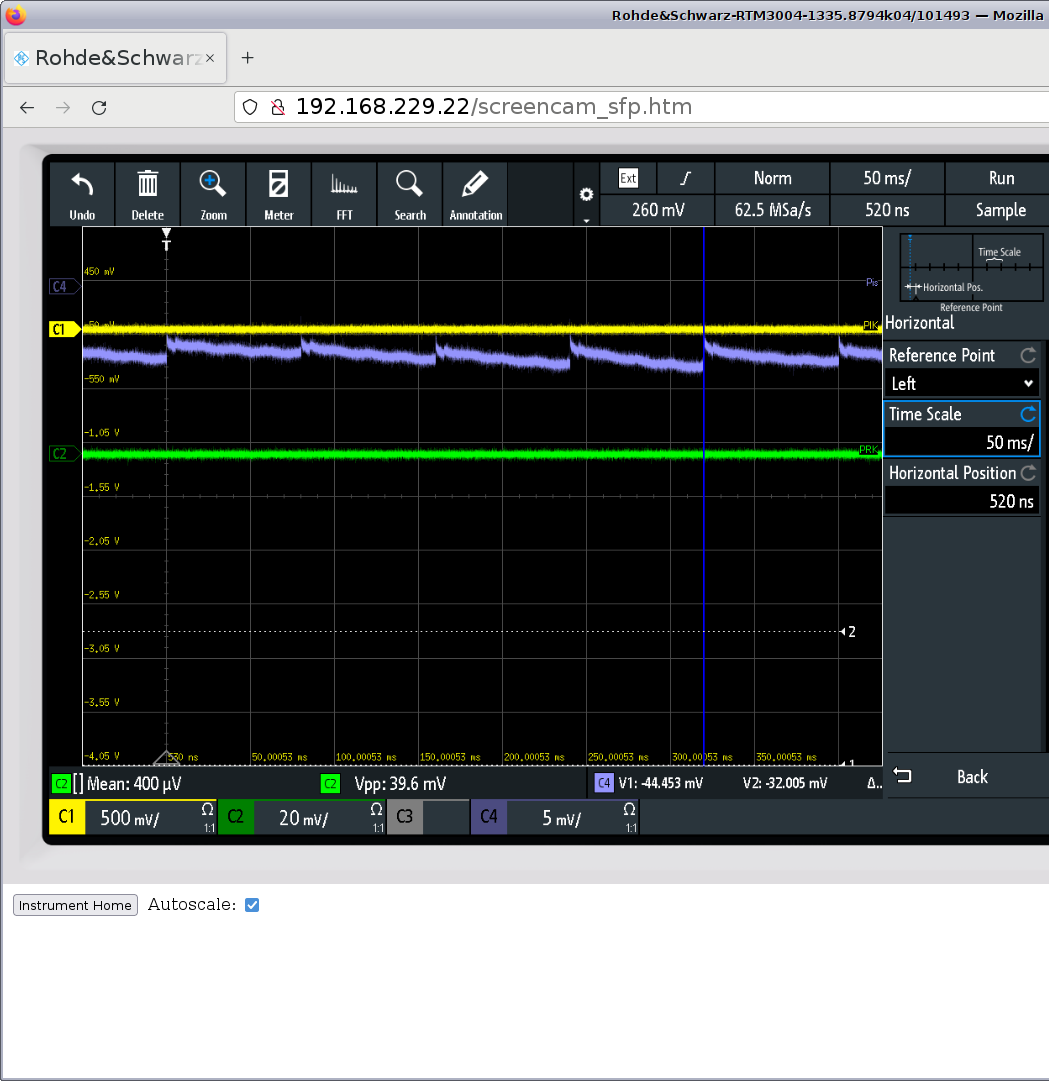Open the Sample acquisition mode selector
Screen dimensions: 1049x1081
(1000, 210)
